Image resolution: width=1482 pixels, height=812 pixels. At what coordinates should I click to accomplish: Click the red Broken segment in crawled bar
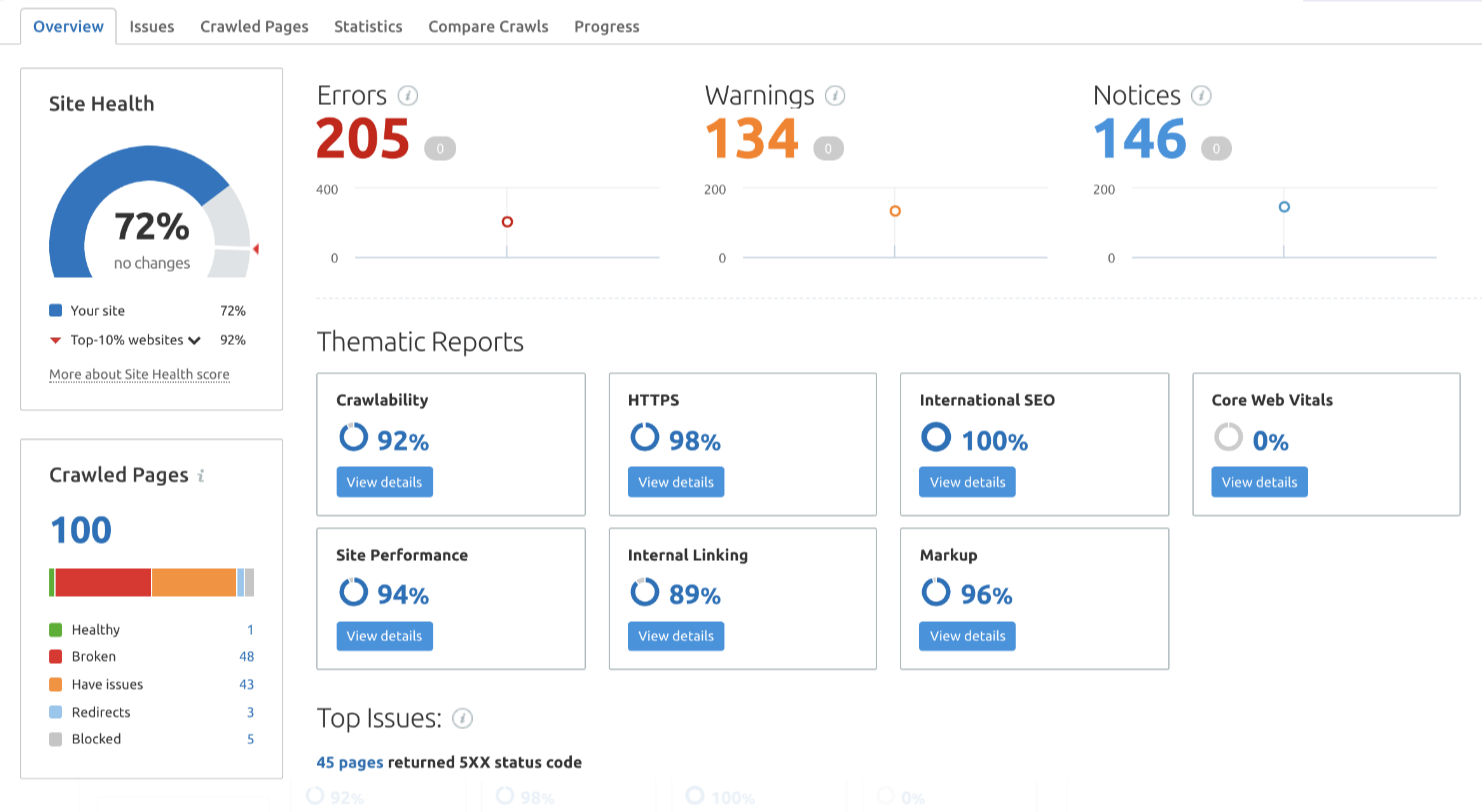click(x=103, y=582)
